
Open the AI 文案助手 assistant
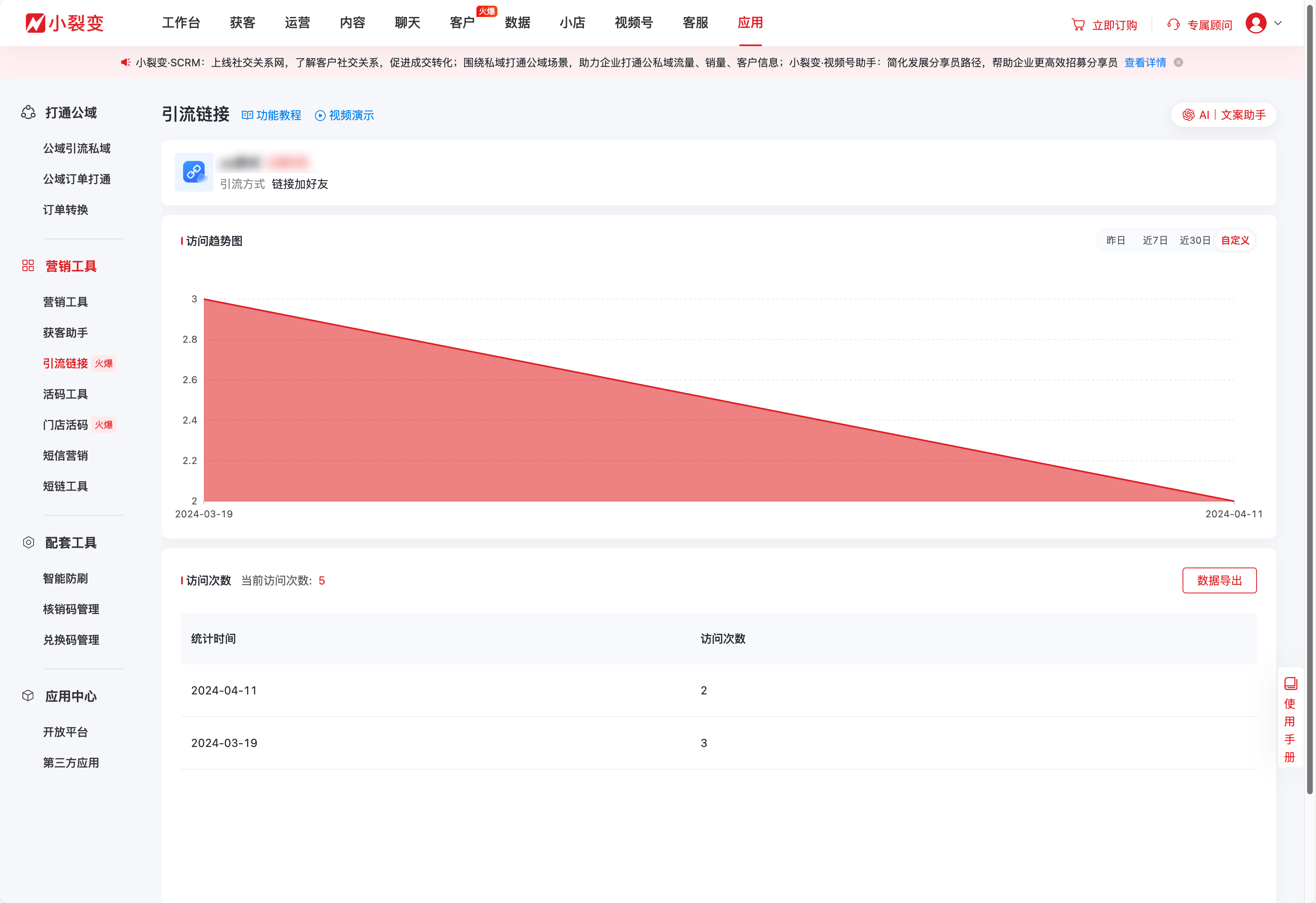pos(1223,114)
